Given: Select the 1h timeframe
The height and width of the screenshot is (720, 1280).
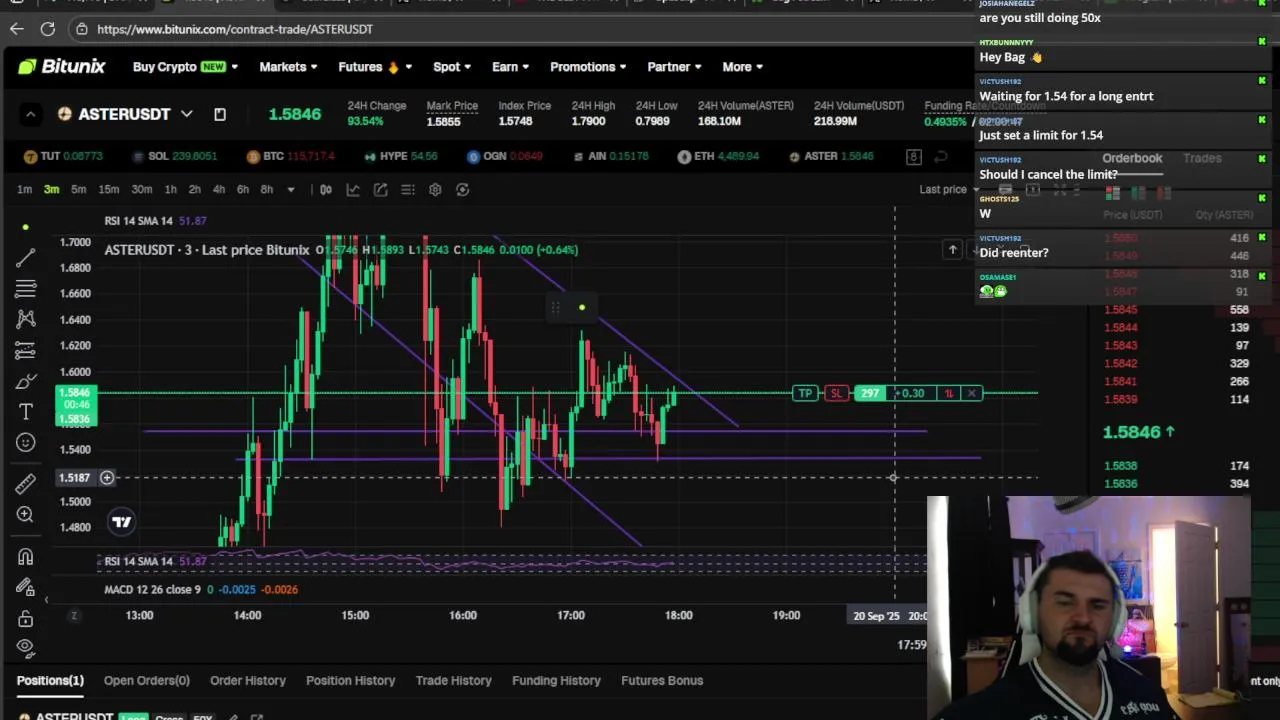Looking at the screenshot, I should [x=170, y=189].
